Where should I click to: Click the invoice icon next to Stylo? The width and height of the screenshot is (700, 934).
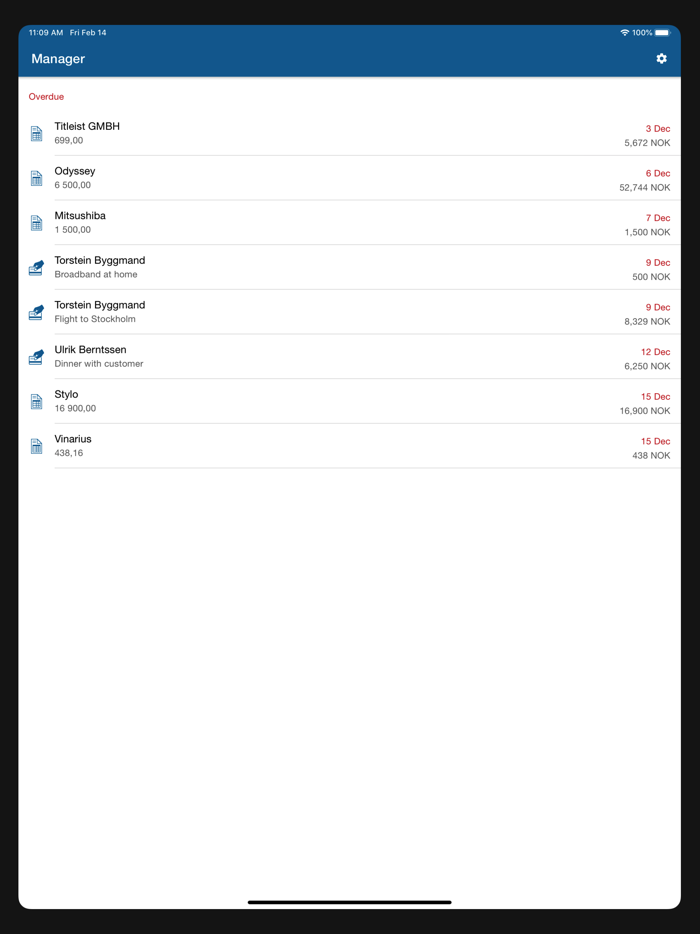click(36, 401)
